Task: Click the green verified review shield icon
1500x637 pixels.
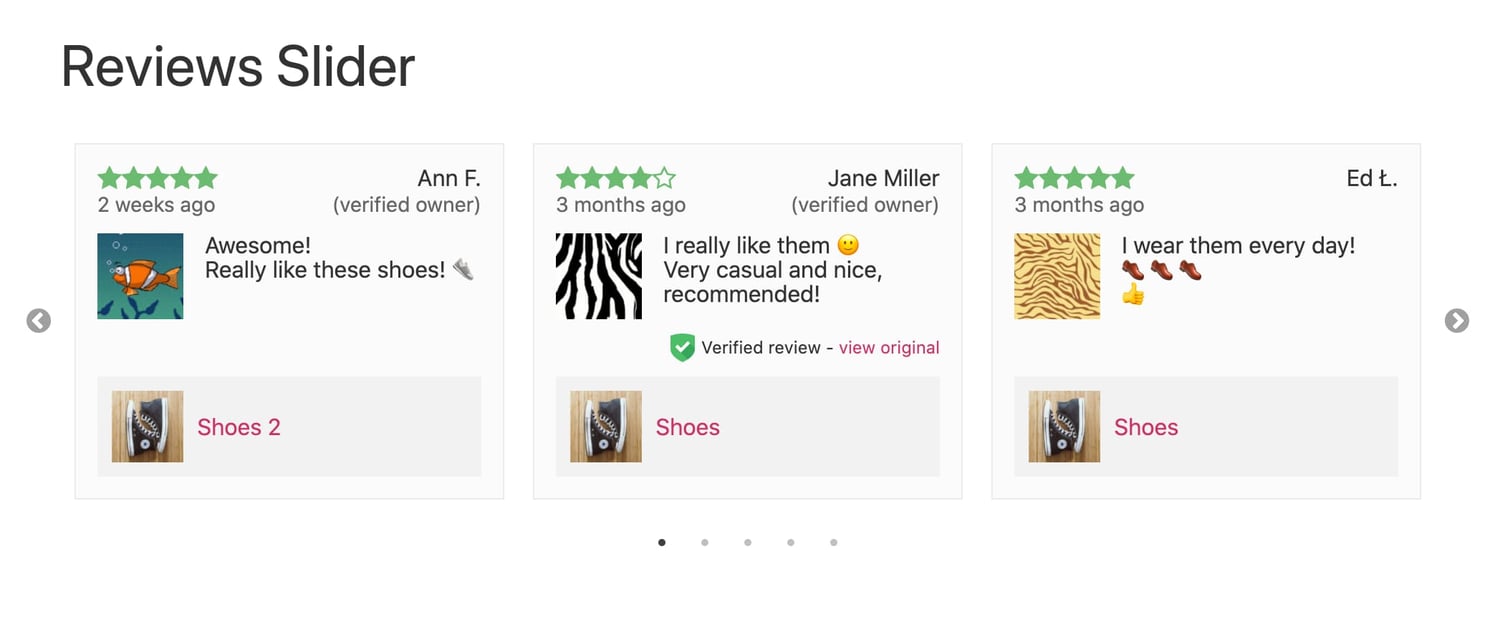Action: click(682, 348)
